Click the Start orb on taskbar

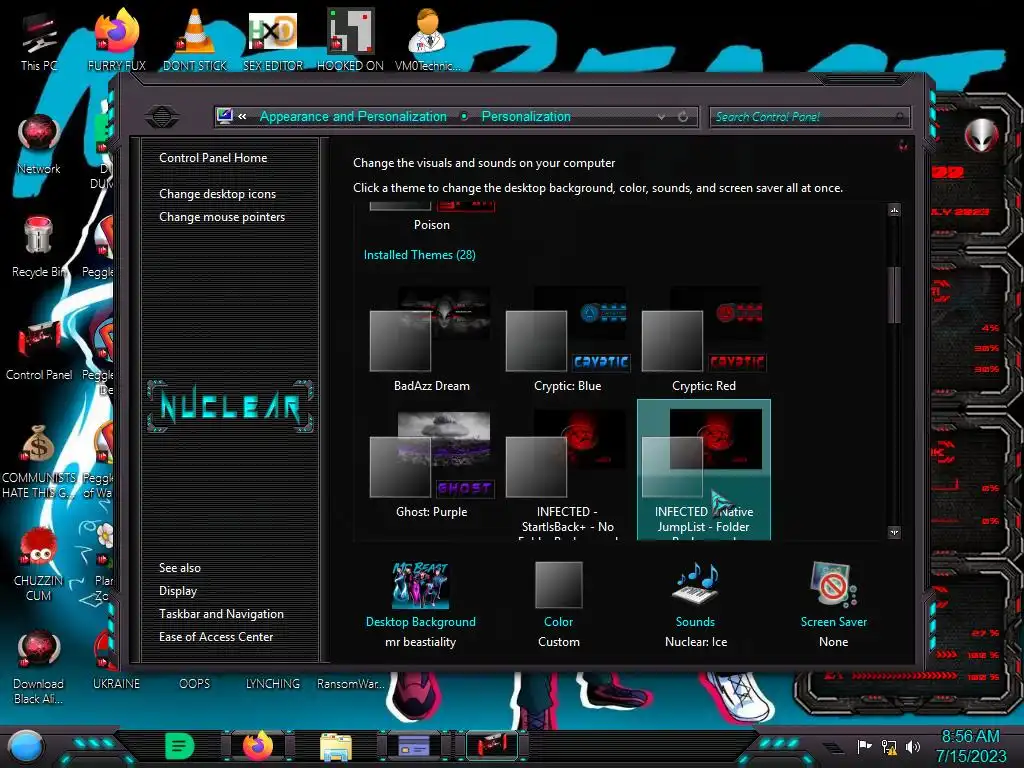coord(25,746)
